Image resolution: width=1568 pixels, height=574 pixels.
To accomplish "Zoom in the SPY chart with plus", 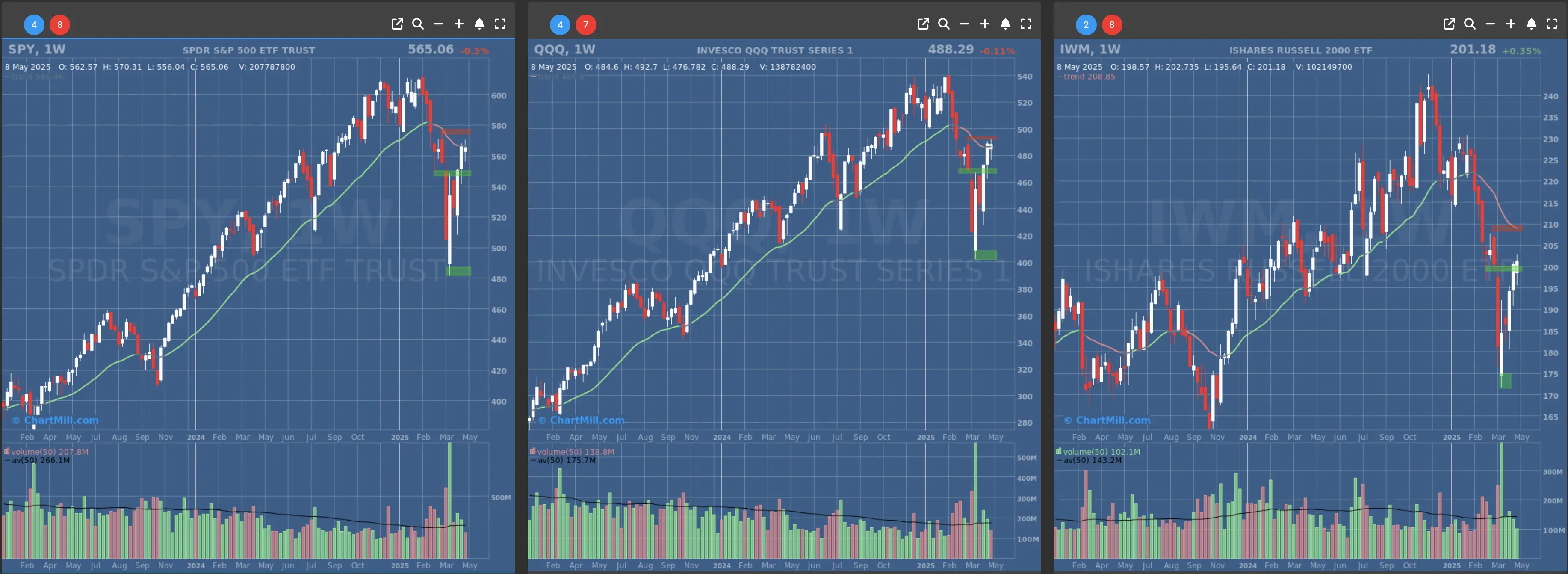I will (x=459, y=24).
